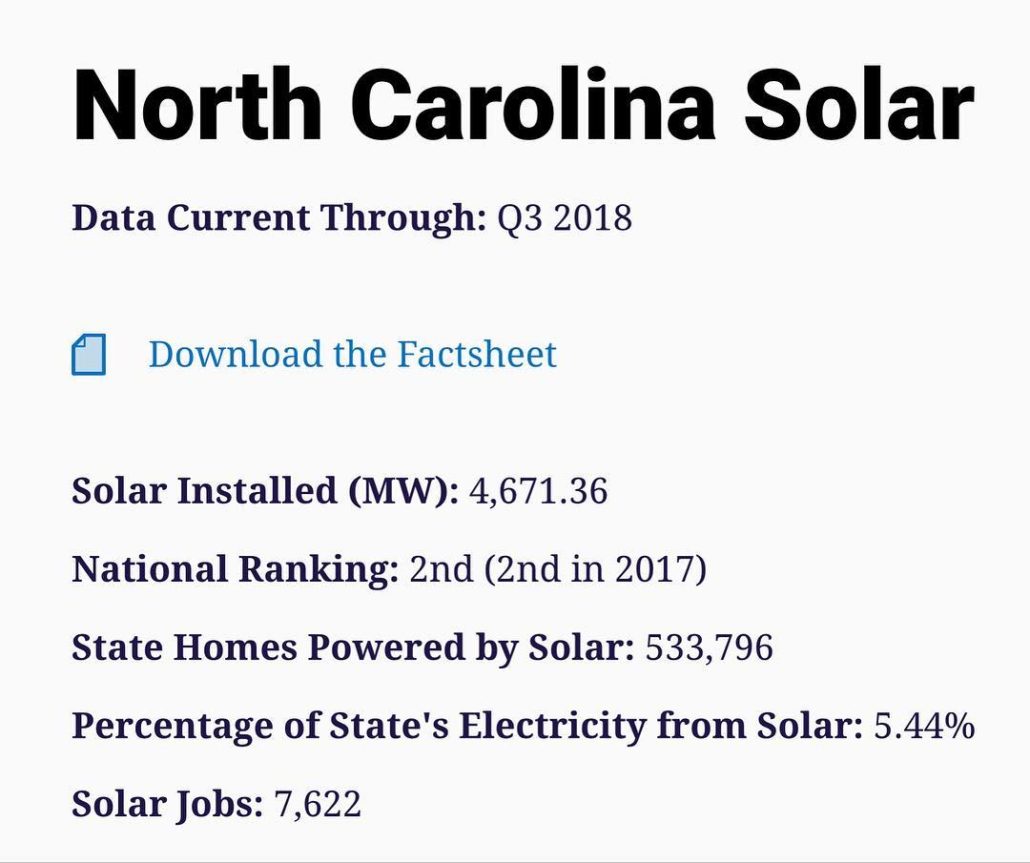The height and width of the screenshot is (863, 1030).
Task: Select the Solar Installed (MW) label
Action: (x=265, y=491)
